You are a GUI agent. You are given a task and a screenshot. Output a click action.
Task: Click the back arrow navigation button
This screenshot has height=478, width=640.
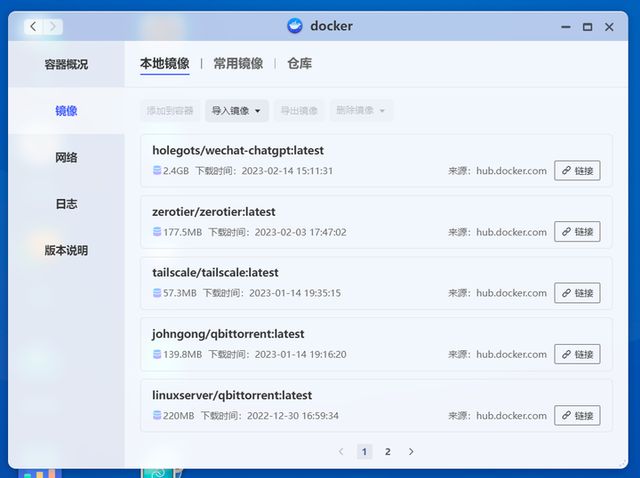click(33, 27)
